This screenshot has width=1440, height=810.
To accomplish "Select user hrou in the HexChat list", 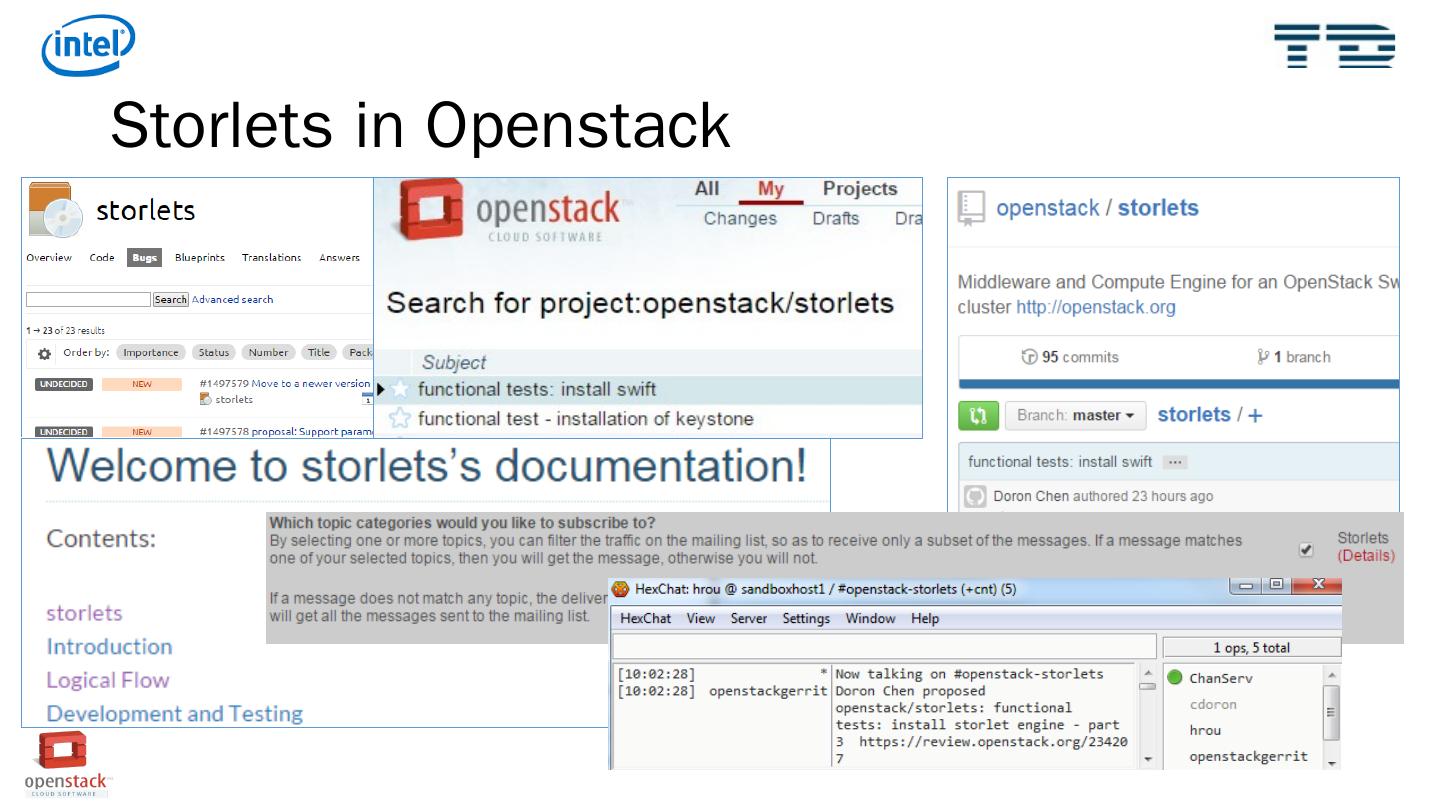I will click(x=1205, y=730).
